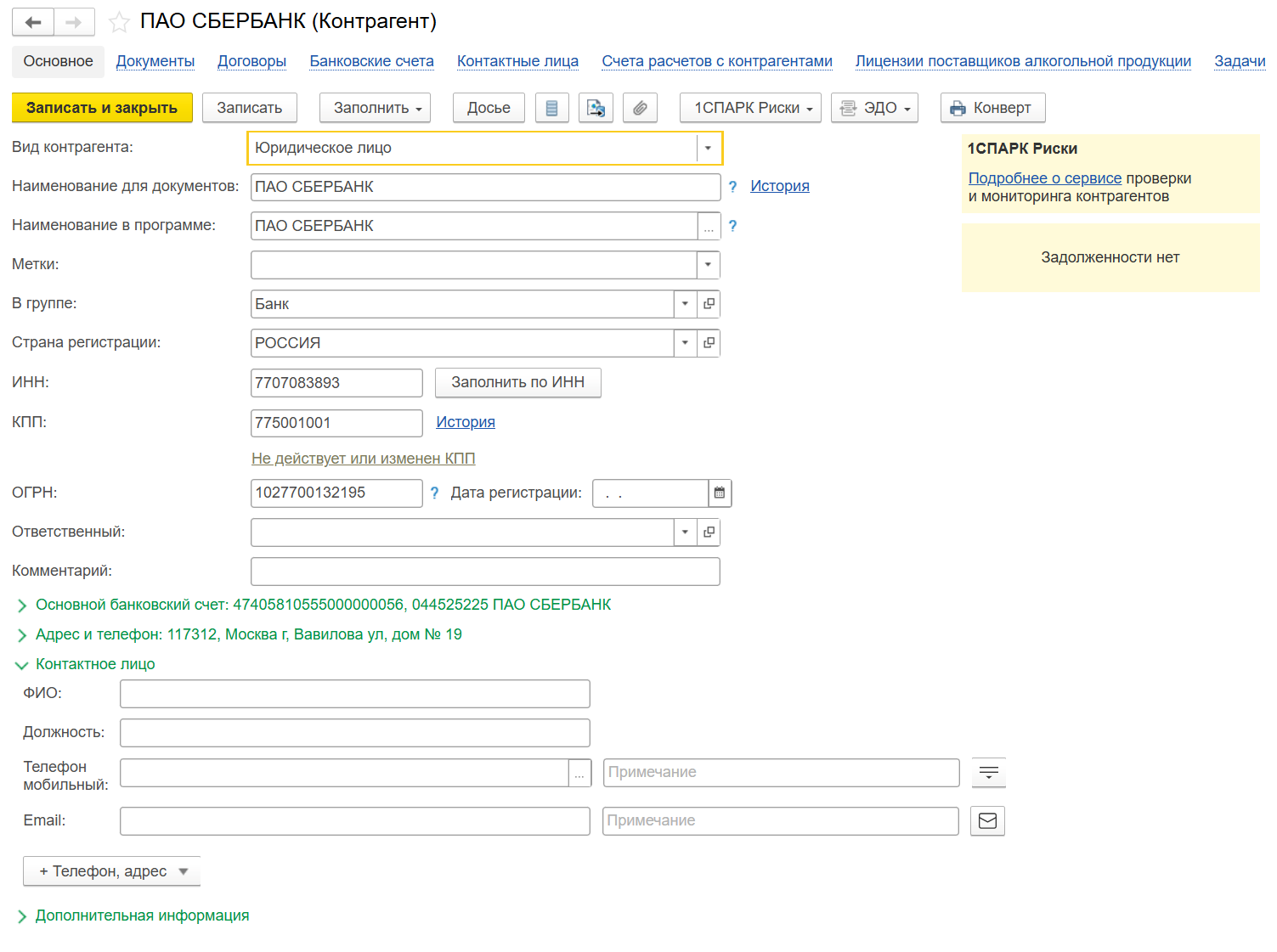Expand the Метки dropdown
This screenshot has width=1277, height=952.
709,265
